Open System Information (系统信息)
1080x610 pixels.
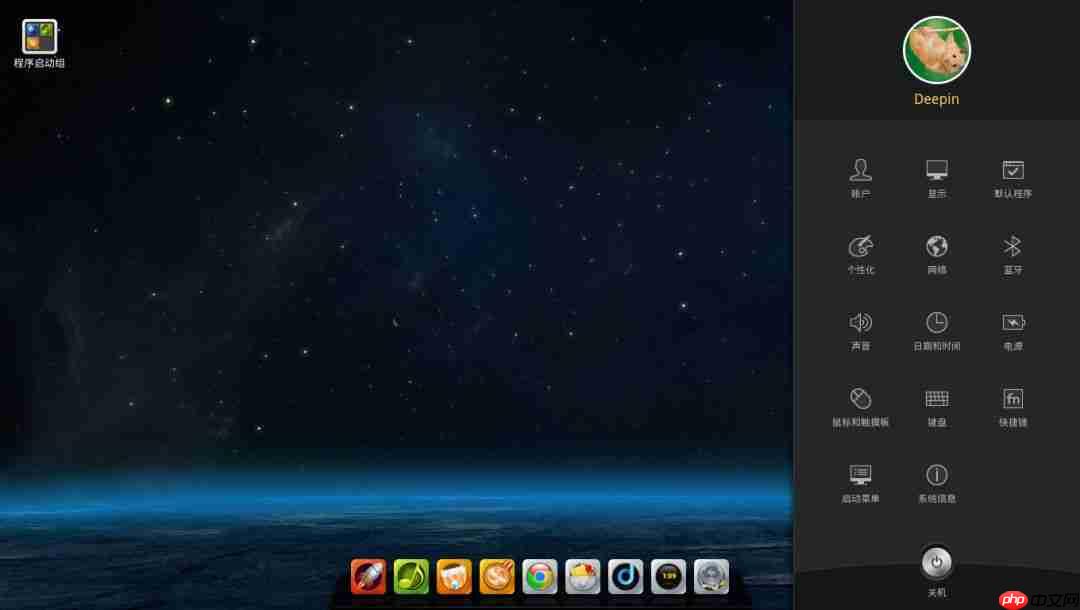coord(936,481)
